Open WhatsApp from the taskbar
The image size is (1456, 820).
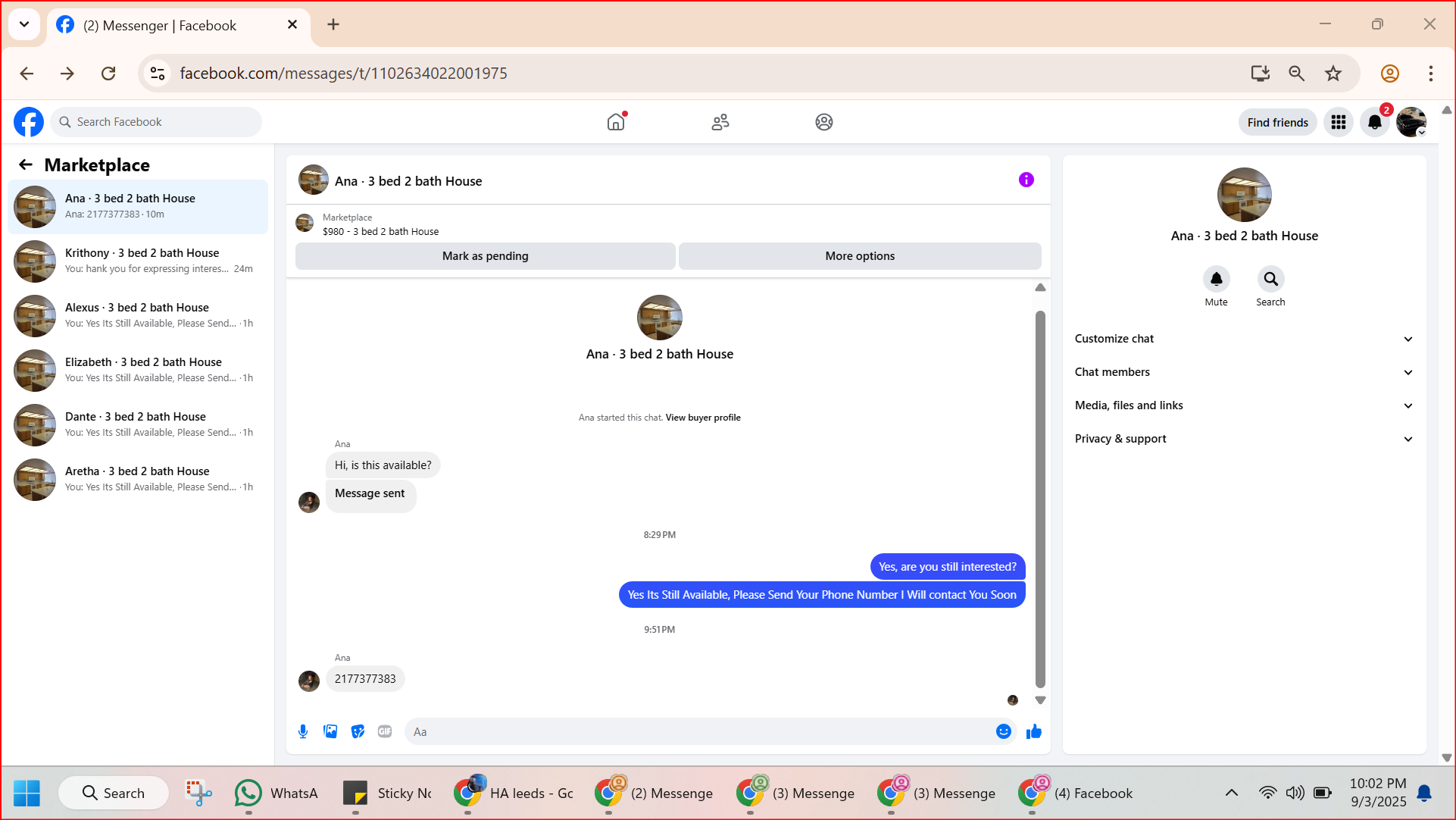pos(276,793)
